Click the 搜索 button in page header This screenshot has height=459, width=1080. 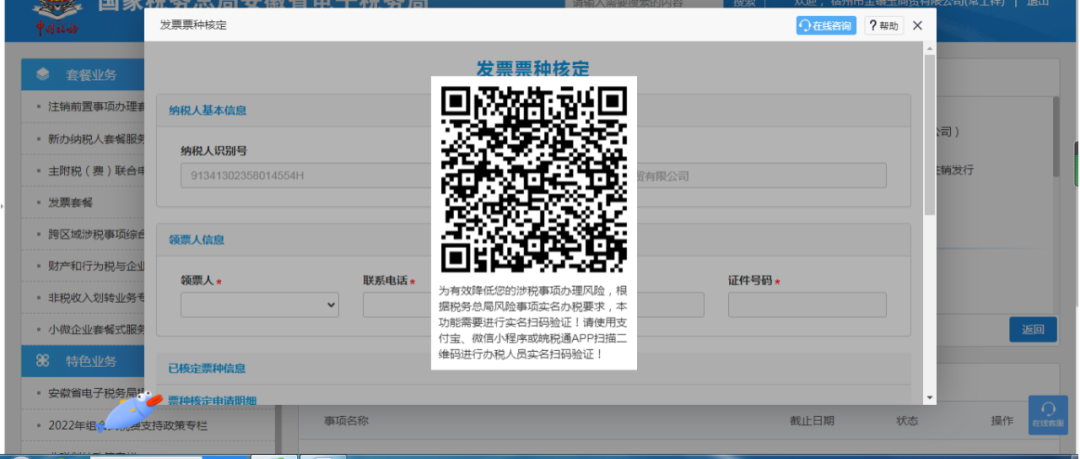744,3
